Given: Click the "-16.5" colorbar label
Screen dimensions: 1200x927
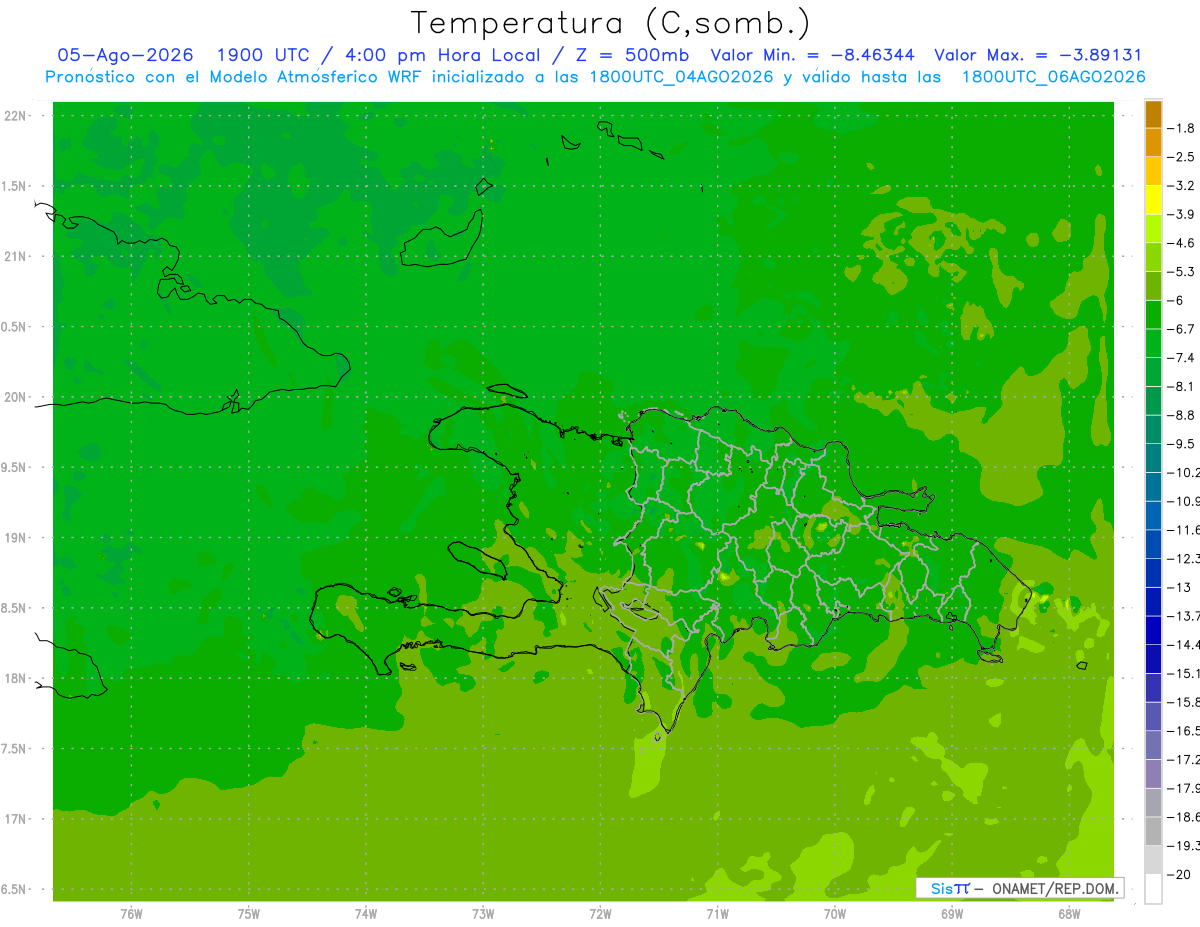Looking at the screenshot, I should click(1183, 731).
